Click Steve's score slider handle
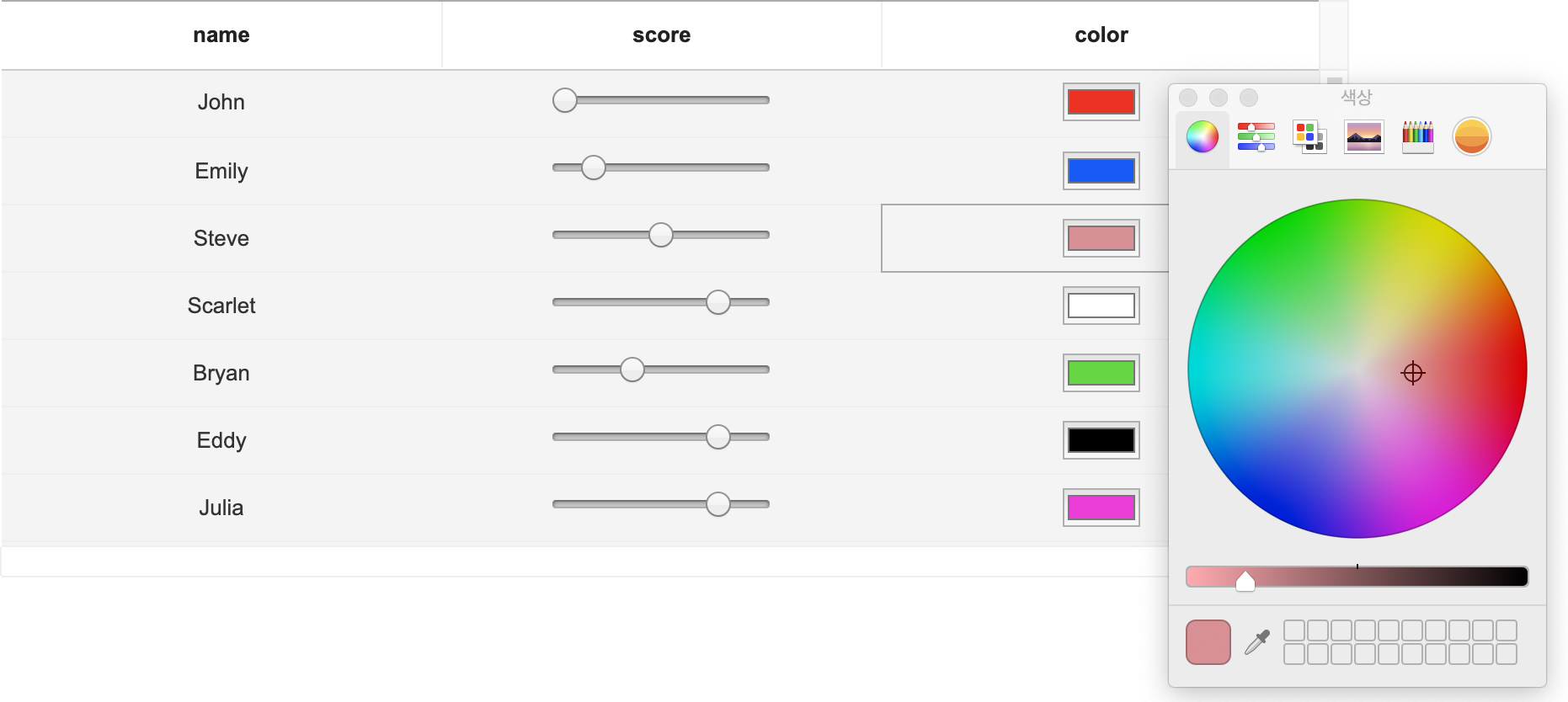Viewport: 1568px width, 702px height. (661, 235)
